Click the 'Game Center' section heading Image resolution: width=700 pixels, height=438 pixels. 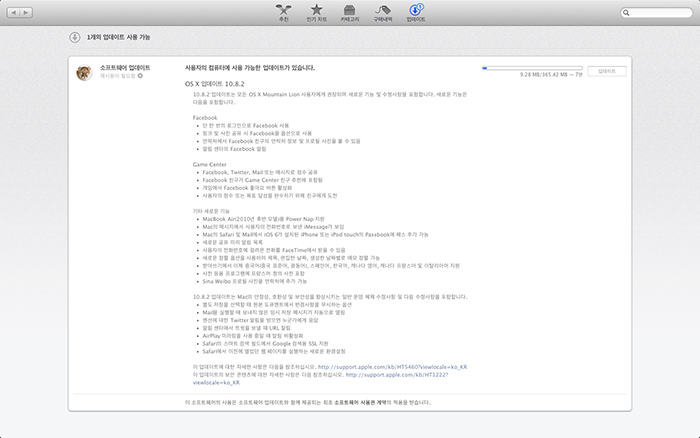(209, 164)
